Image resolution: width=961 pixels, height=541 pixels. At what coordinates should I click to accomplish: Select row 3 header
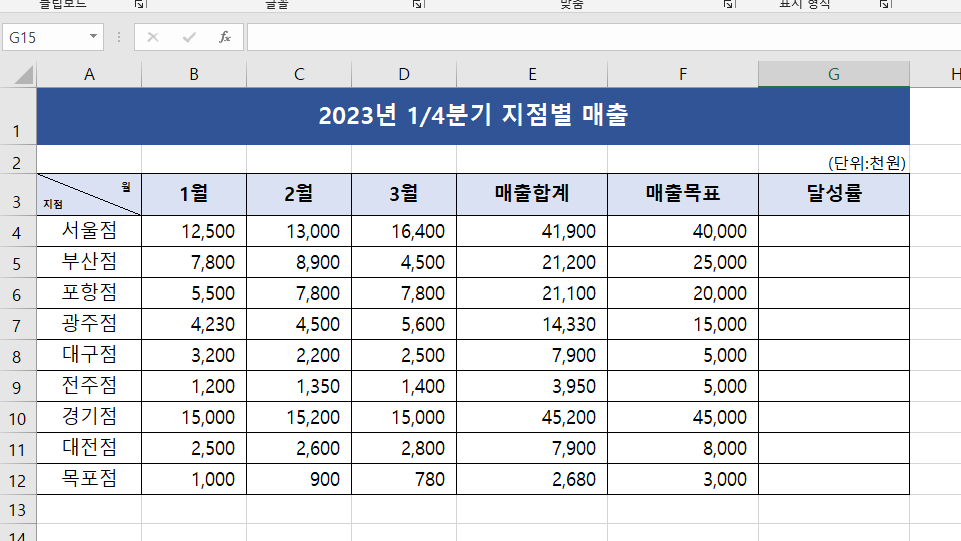(x=18, y=195)
